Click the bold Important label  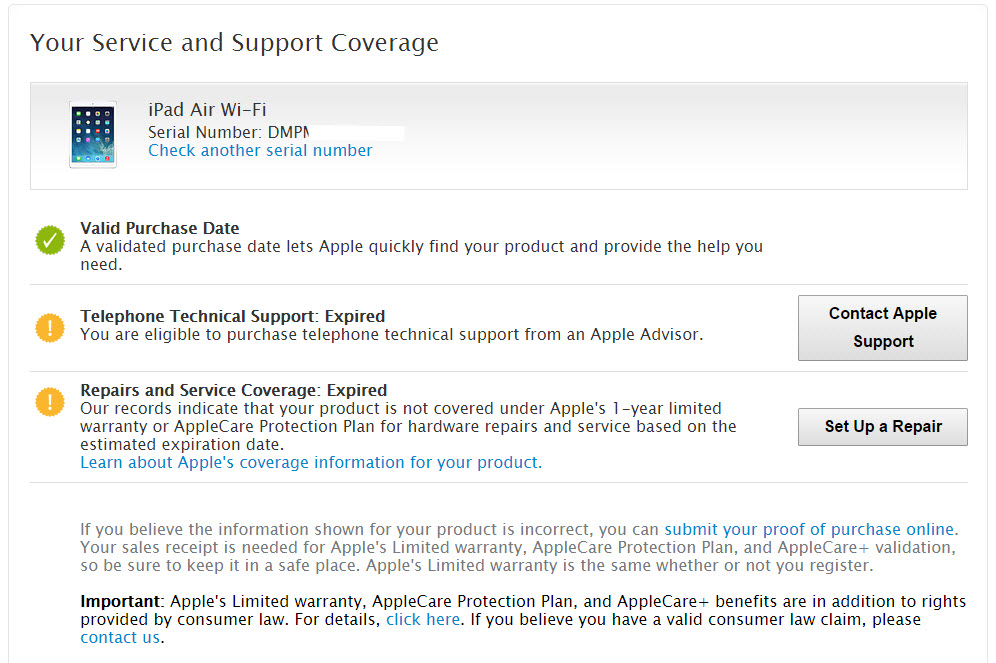[122, 602]
